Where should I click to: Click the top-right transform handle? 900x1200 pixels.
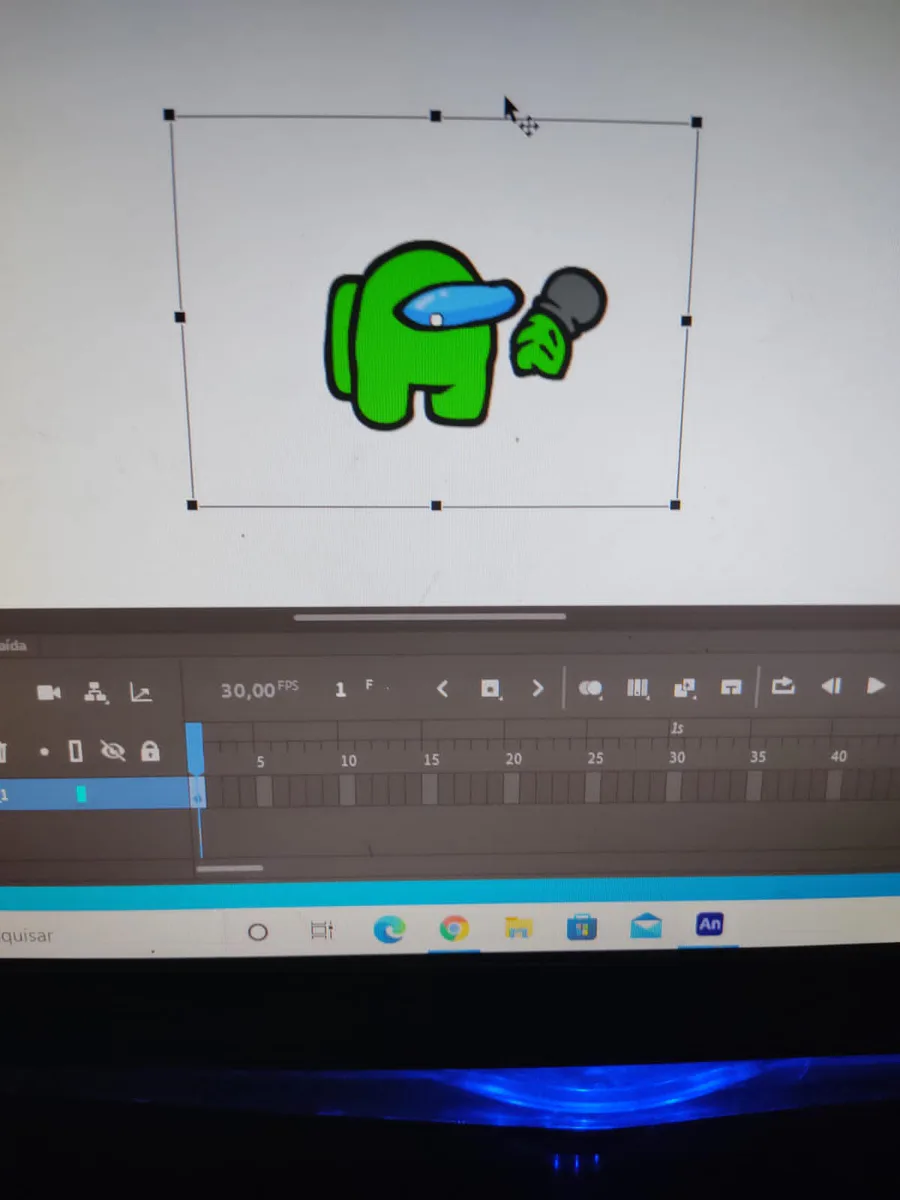697,122
